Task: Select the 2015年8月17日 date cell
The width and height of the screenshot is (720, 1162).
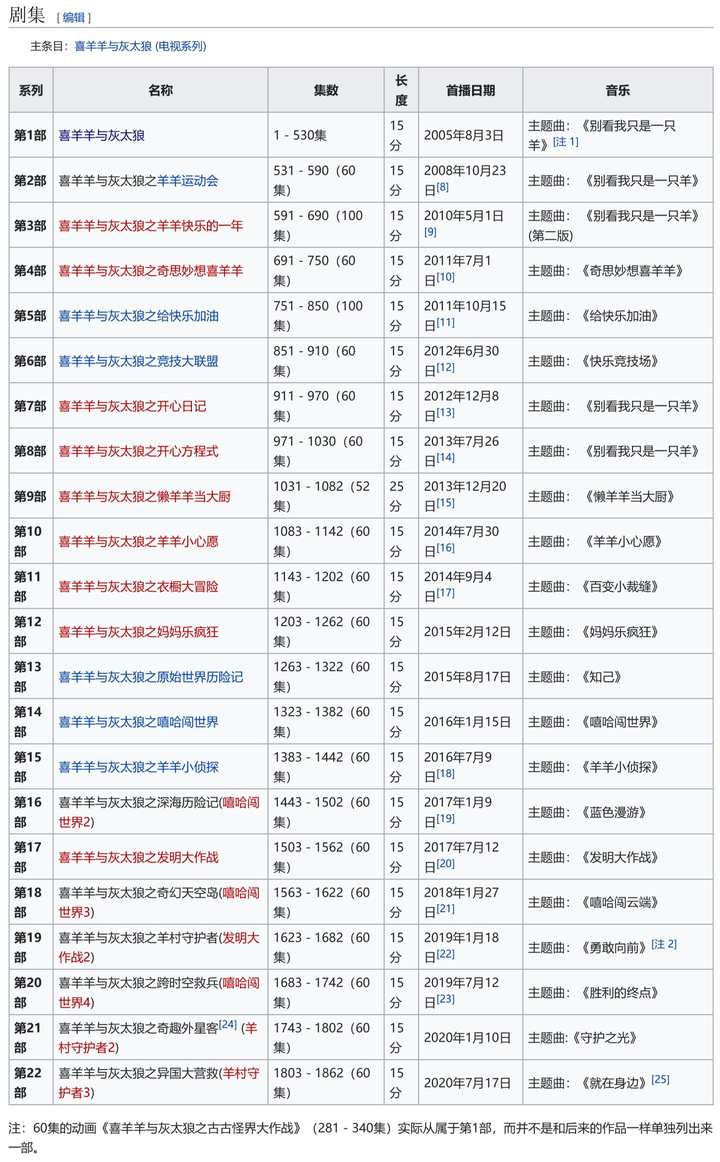Action: click(x=470, y=677)
